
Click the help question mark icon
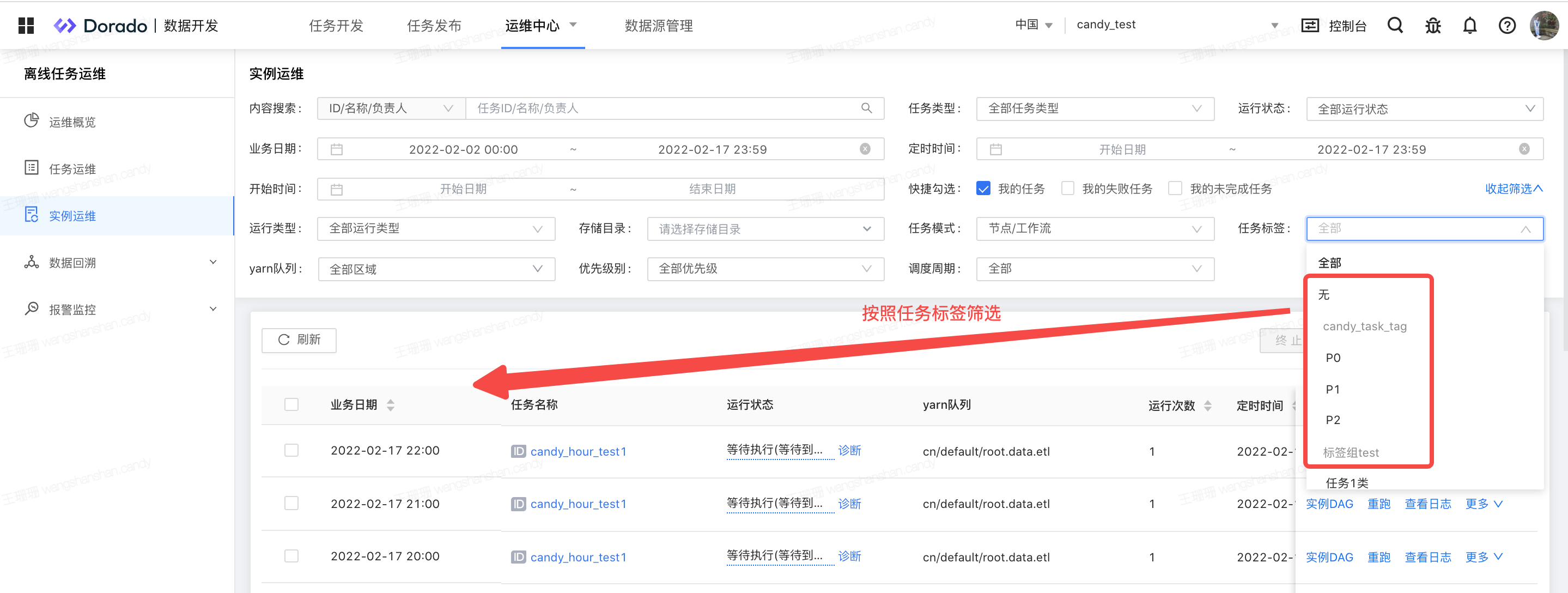pyautogui.click(x=1506, y=26)
